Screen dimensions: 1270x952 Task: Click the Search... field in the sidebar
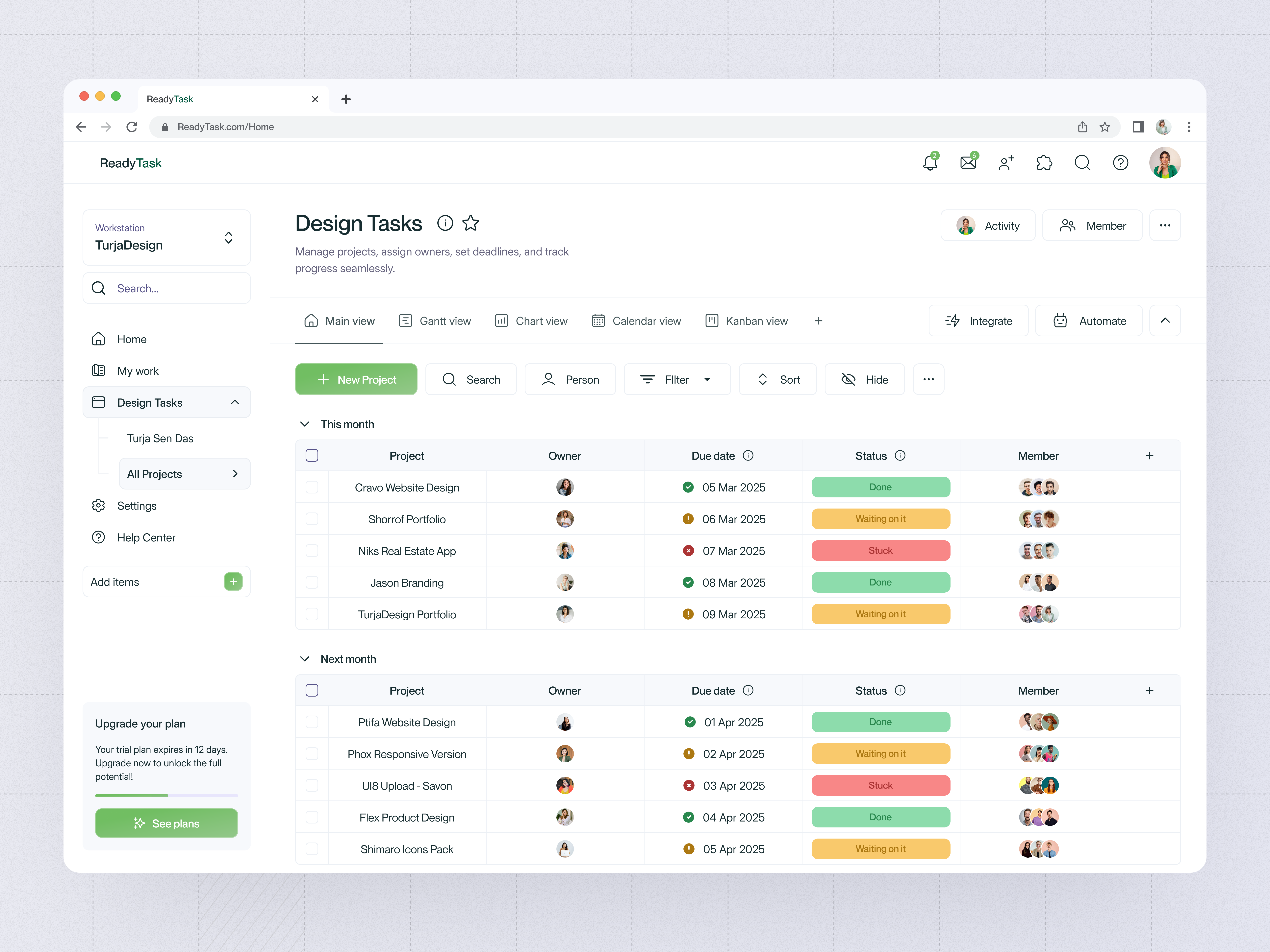166,288
